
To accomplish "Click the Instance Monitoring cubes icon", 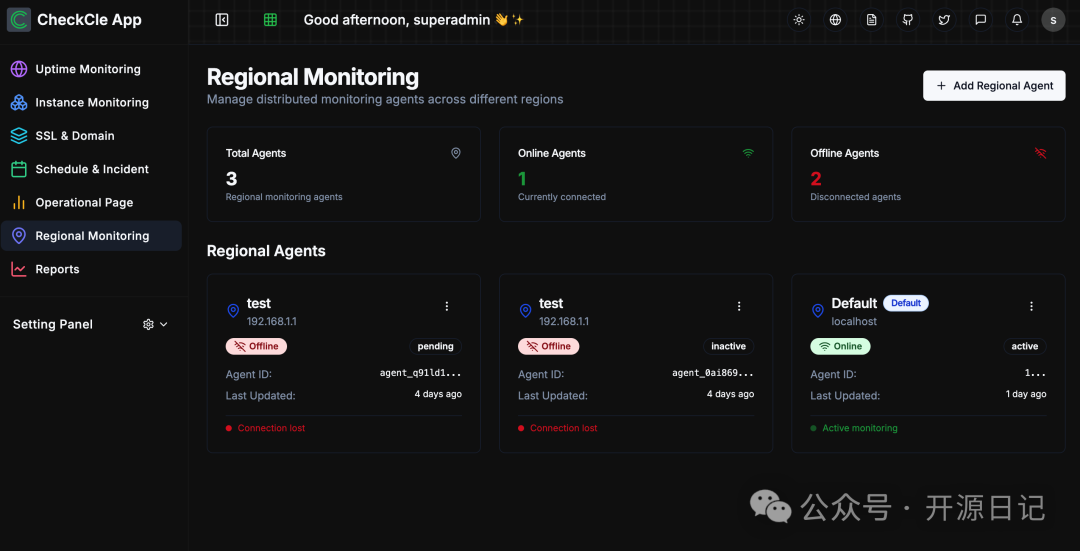I will click(19, 103).
